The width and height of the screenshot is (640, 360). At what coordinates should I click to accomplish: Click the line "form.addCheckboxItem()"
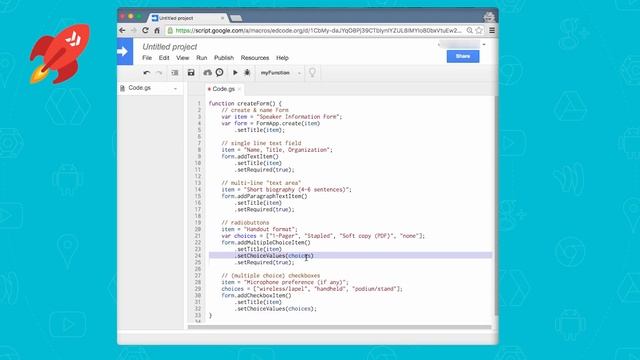pyautogui.click(x=256, y=295)
